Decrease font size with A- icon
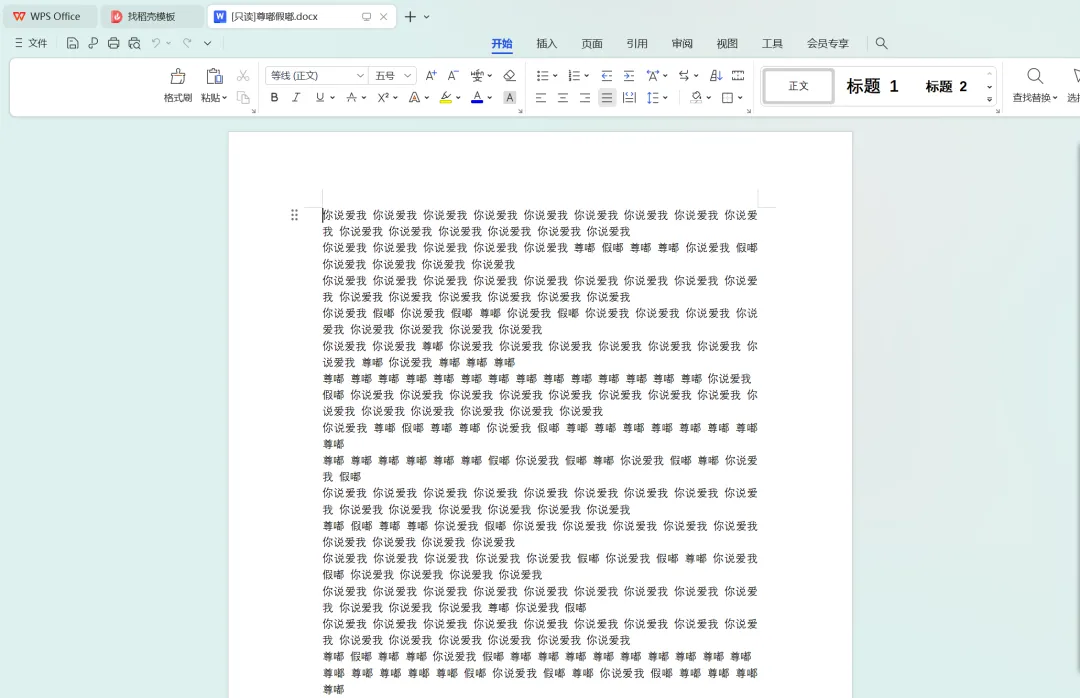1080x698 pixels. [453, 76]
